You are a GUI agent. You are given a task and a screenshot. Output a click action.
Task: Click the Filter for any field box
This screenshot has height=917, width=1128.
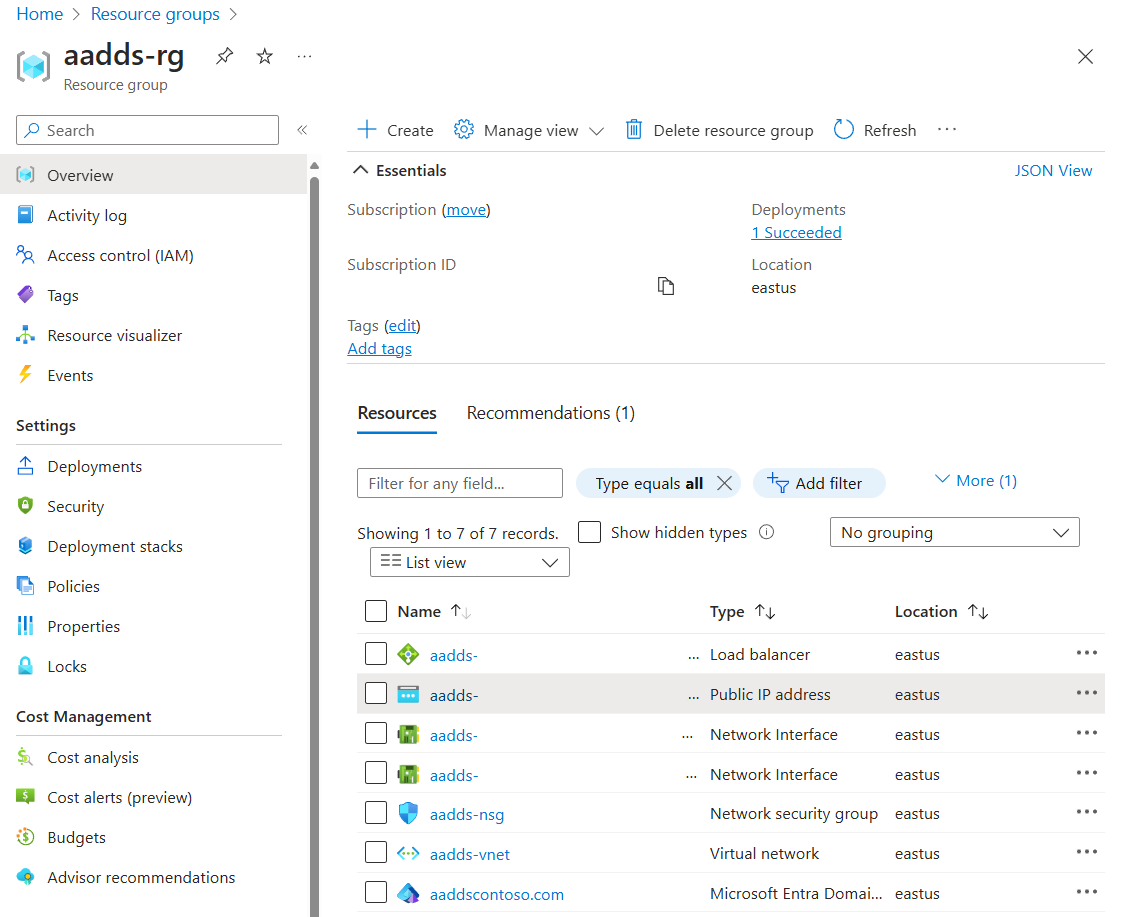pyautogui.click(x=459, y=483)
